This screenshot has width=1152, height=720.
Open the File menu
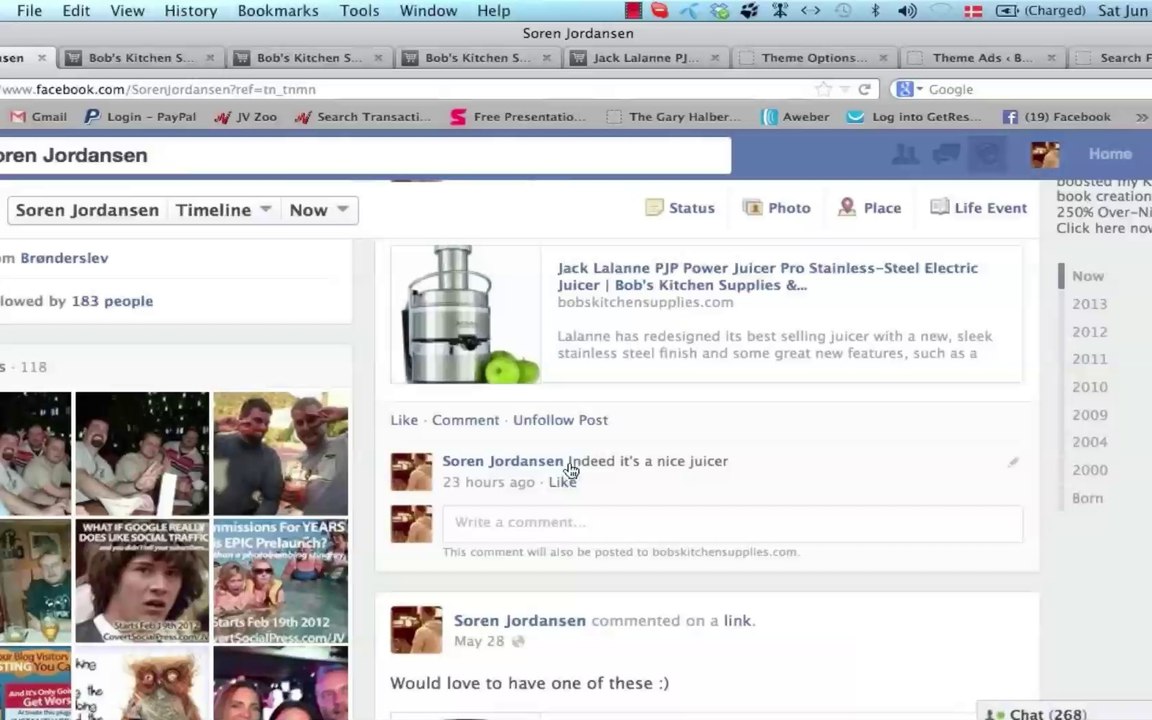pos(29,10)
